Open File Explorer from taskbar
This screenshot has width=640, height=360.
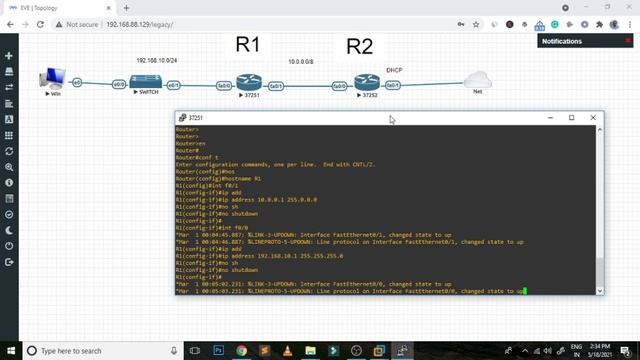point(310,351)
